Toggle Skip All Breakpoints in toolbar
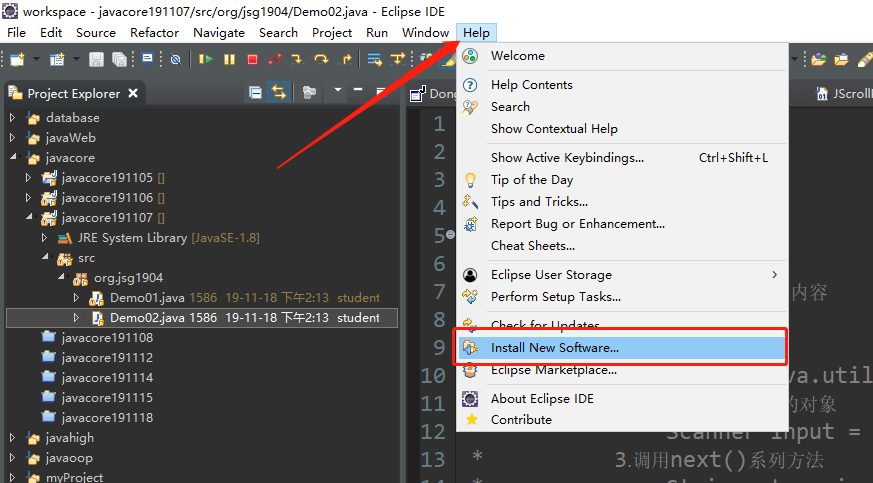Image resolution: width=873 pixels, height=483 pixels. pos(175,59)
